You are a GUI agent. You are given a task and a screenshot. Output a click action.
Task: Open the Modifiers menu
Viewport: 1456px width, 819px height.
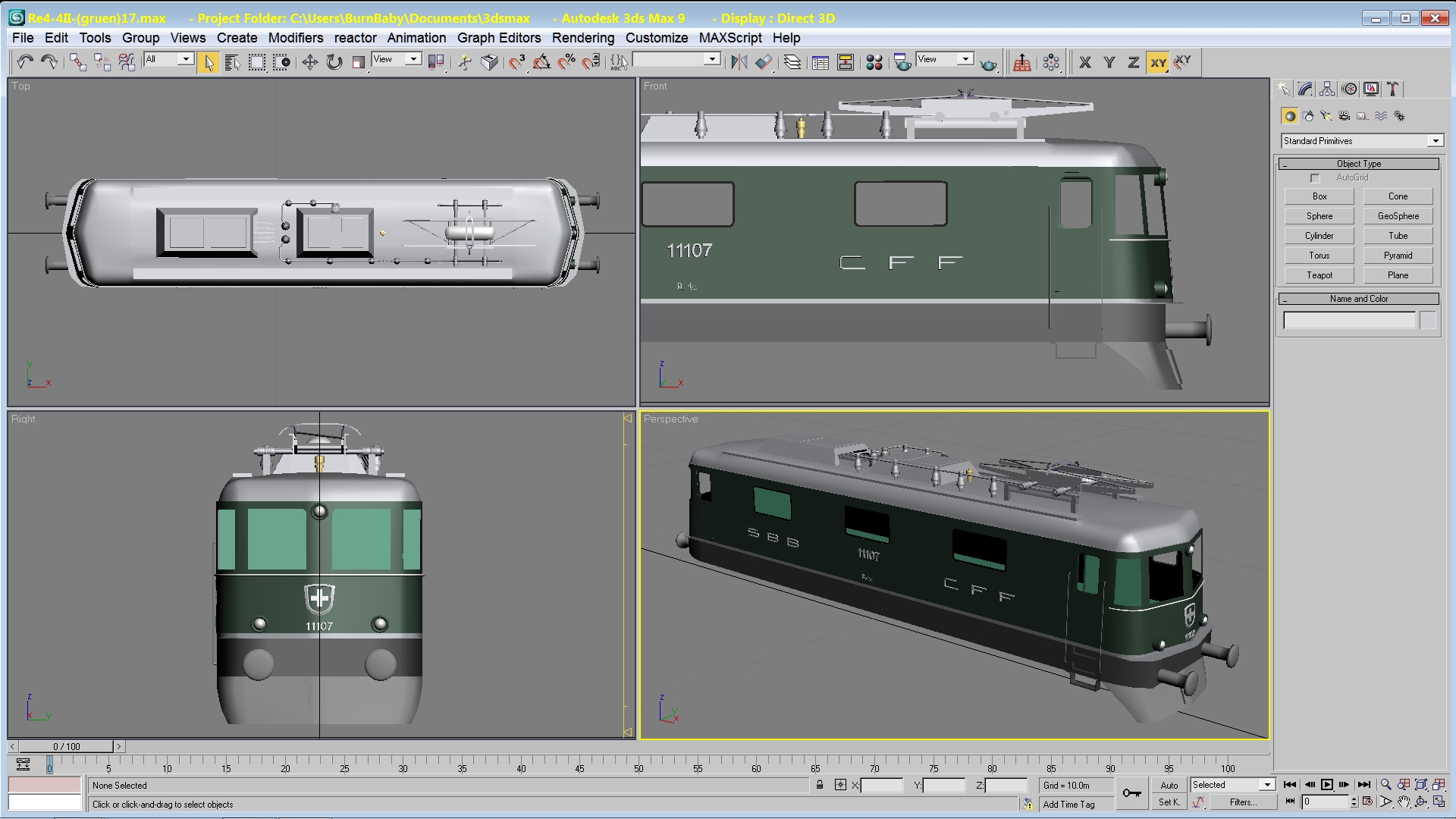(x=295, y=38)
